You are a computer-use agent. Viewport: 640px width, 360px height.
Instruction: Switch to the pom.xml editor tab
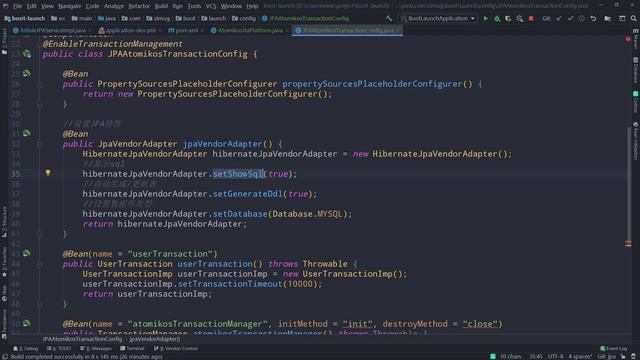pos(183,30)
